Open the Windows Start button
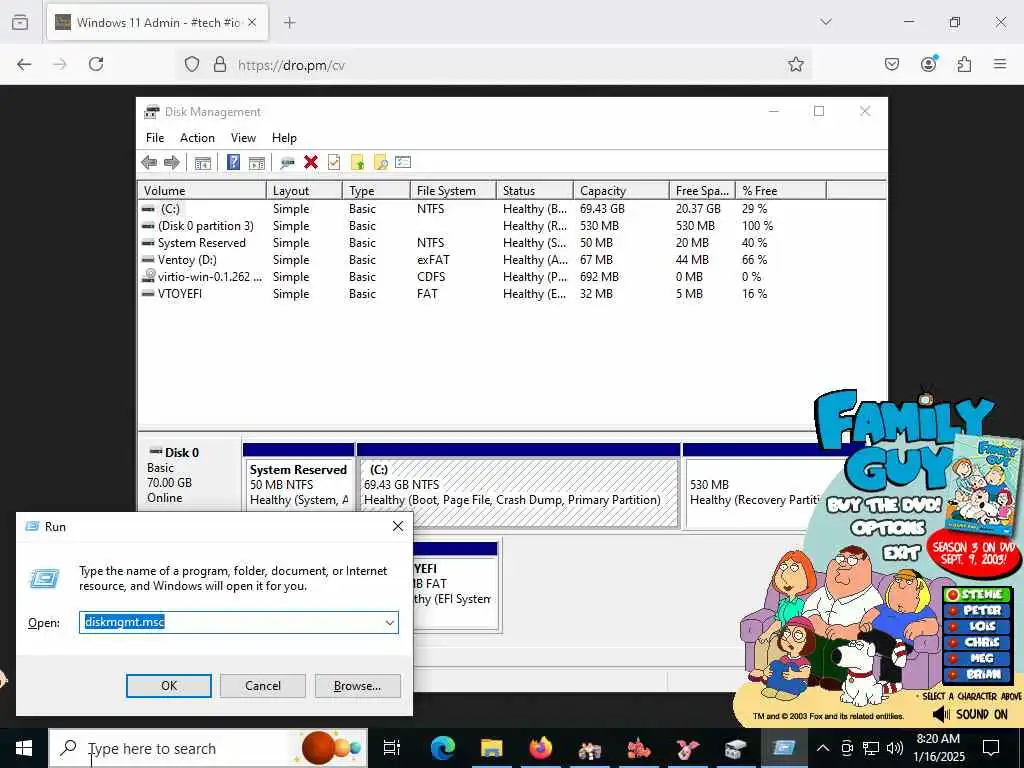 pyautogui.click(x=24, y=748)
